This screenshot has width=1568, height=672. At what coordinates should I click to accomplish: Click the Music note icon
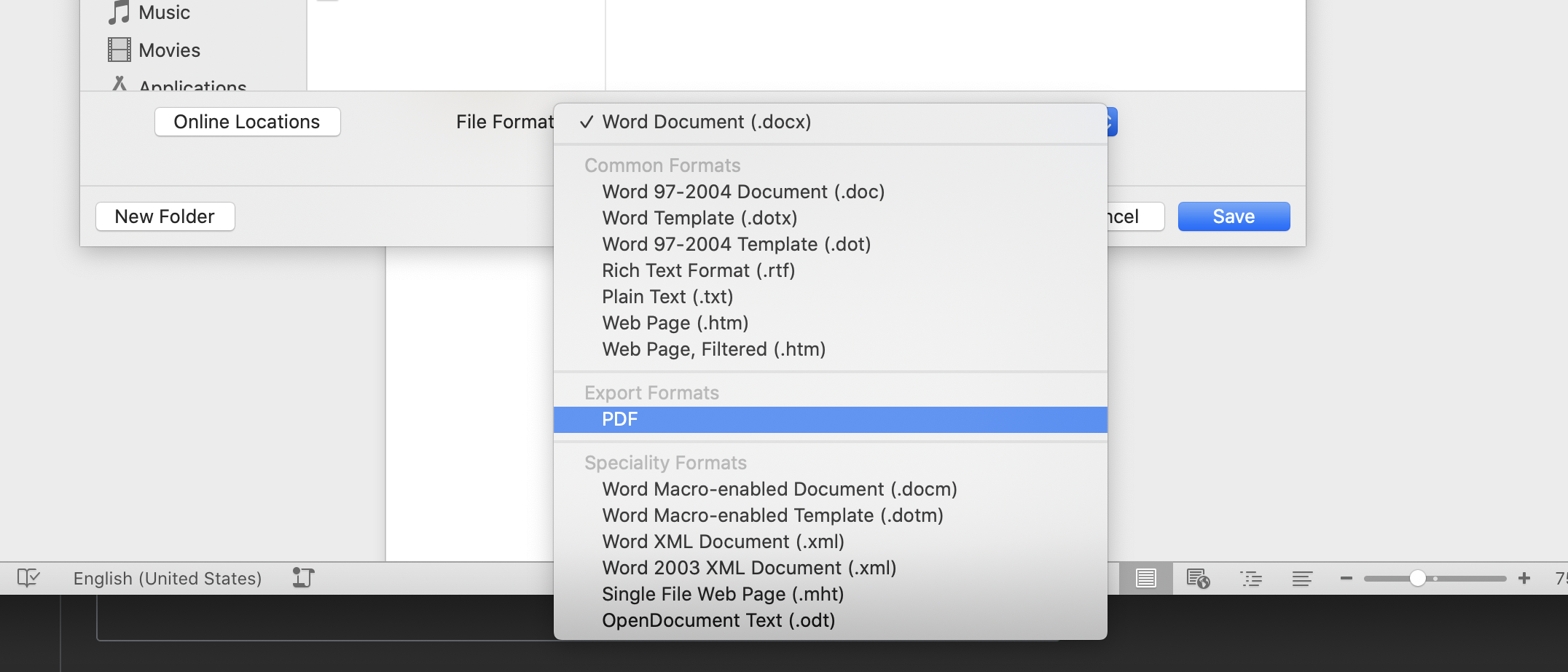119,12
